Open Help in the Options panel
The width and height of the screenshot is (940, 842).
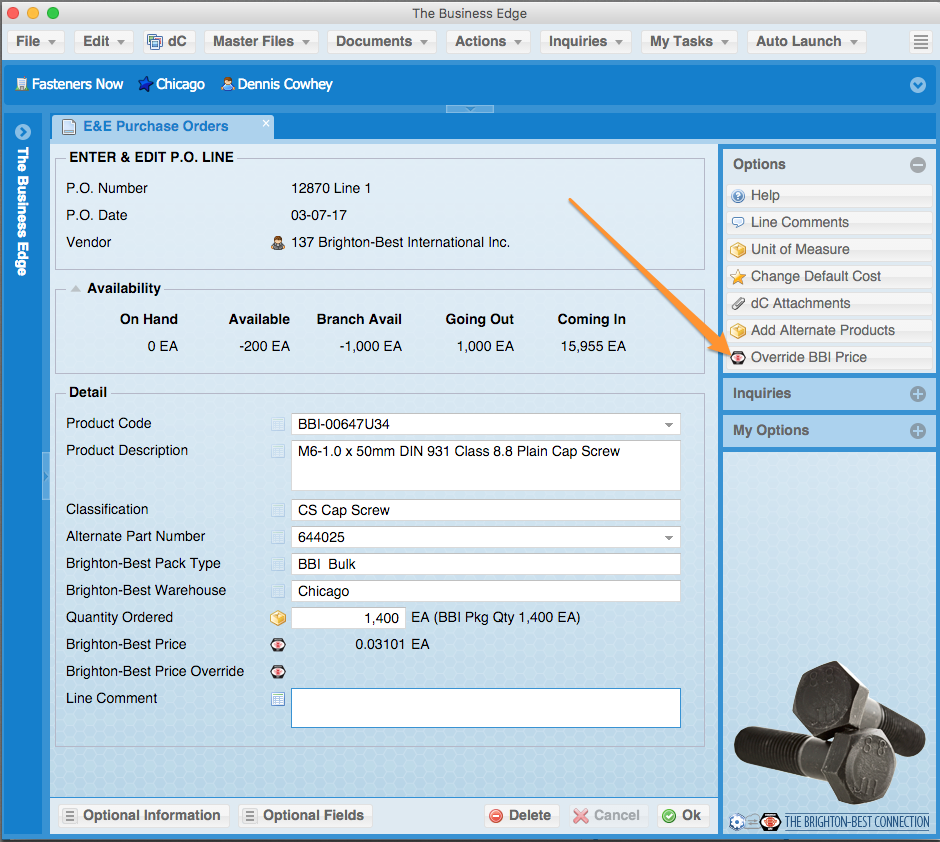[829, 195]
